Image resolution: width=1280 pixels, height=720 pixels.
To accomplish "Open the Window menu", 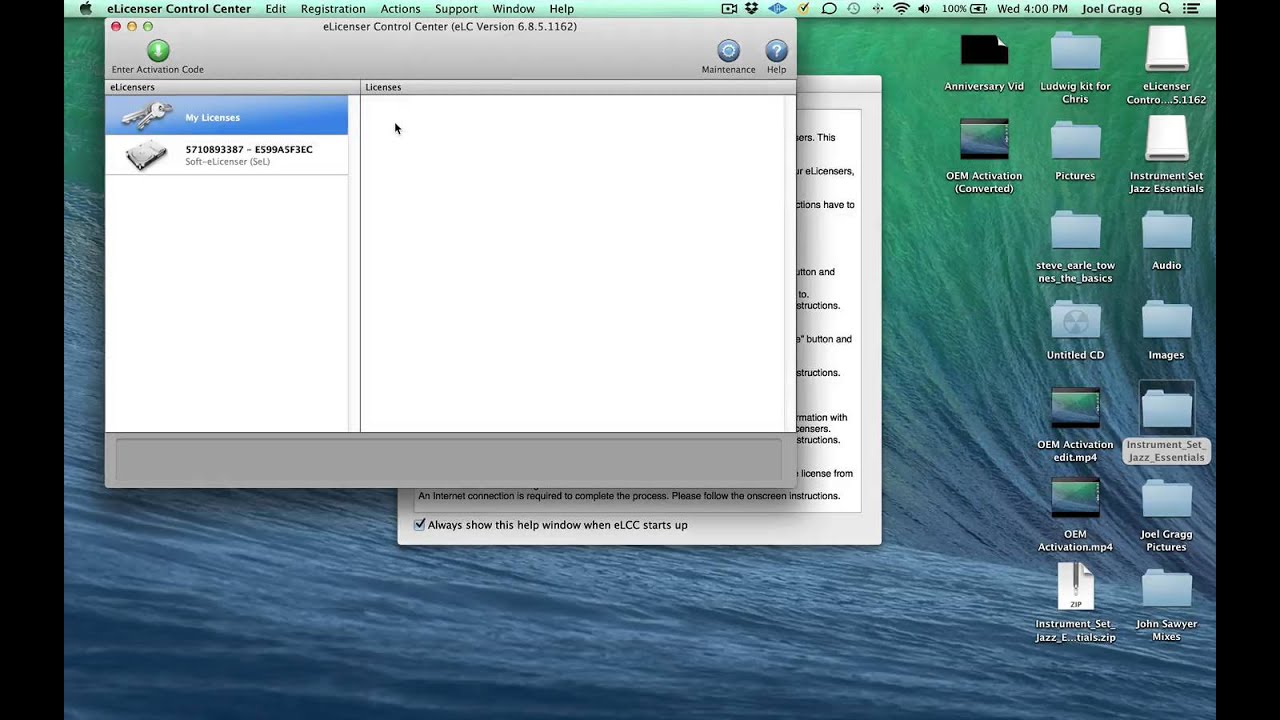I will (513, 8).
